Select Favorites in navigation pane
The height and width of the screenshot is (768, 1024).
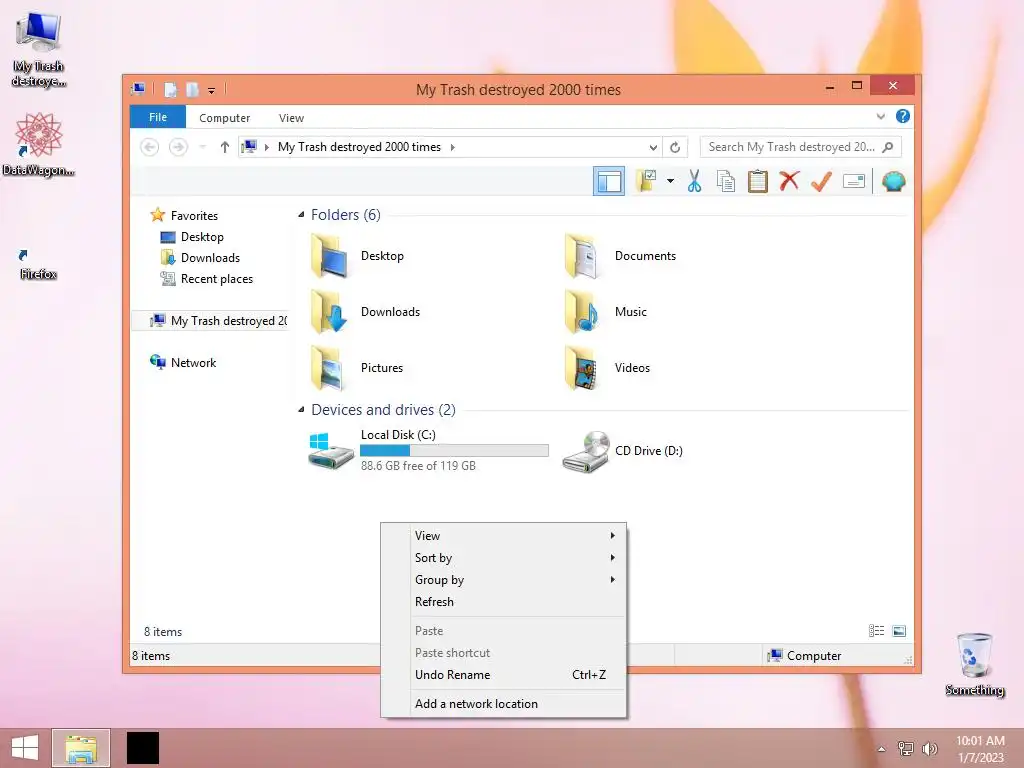[184, 216]
